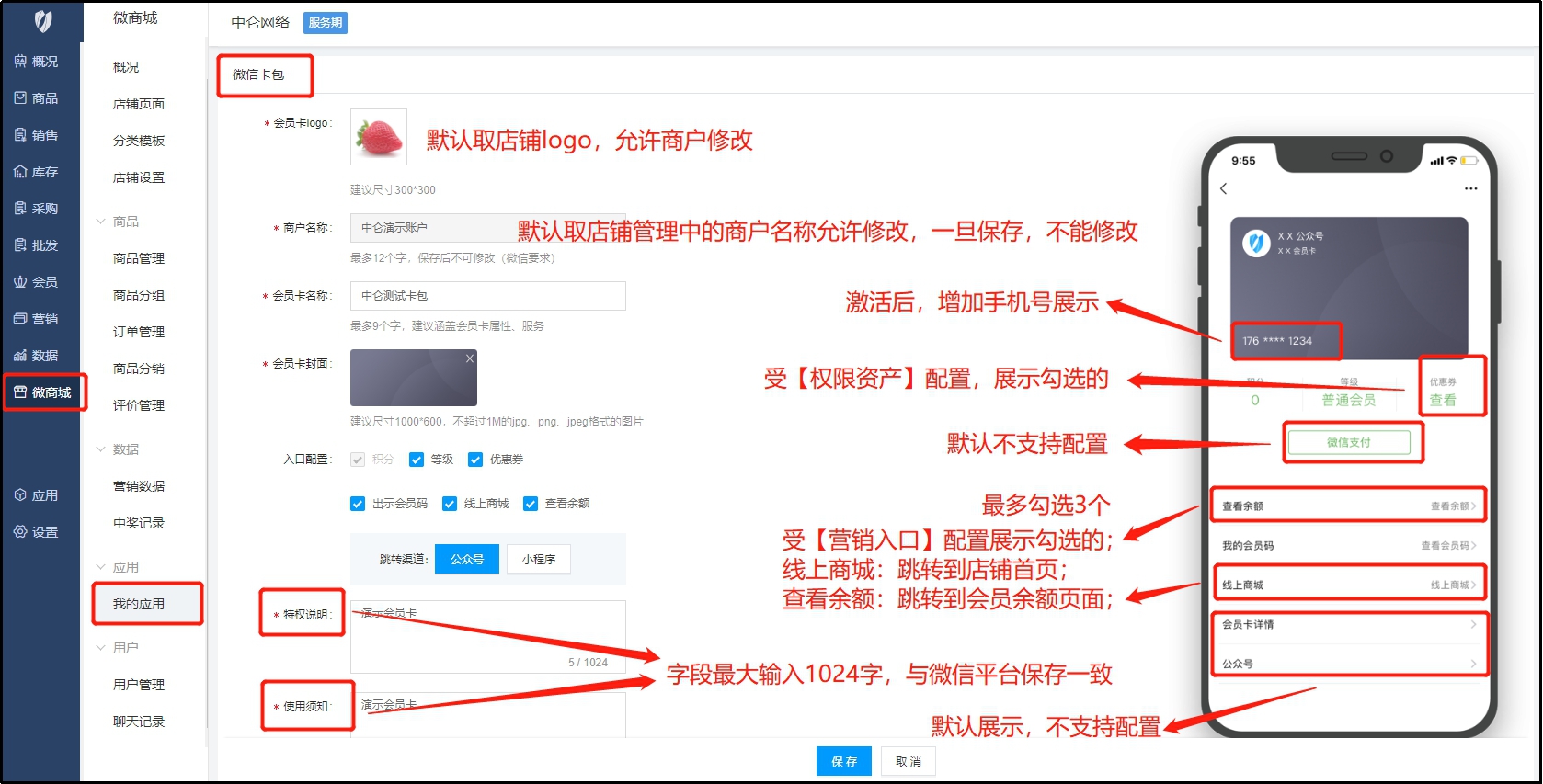The width and height of the screenshot is (1543, 784).
Task: Click the 保存 save button
Action: 843,761
